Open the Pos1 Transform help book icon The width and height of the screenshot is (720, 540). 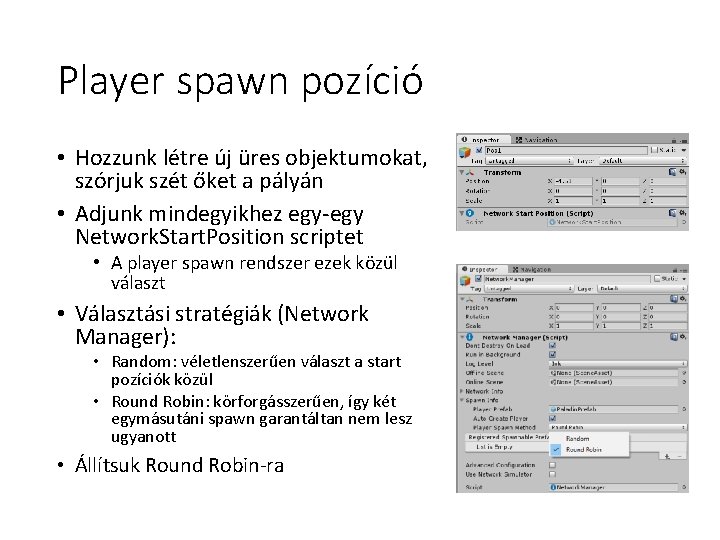click(x=672, y=172)
